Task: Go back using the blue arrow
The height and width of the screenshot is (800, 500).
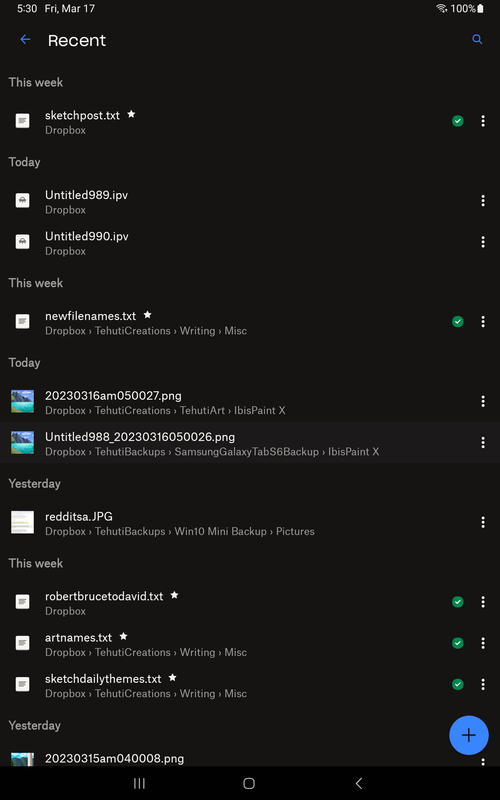Action: [x=25, y=39]
